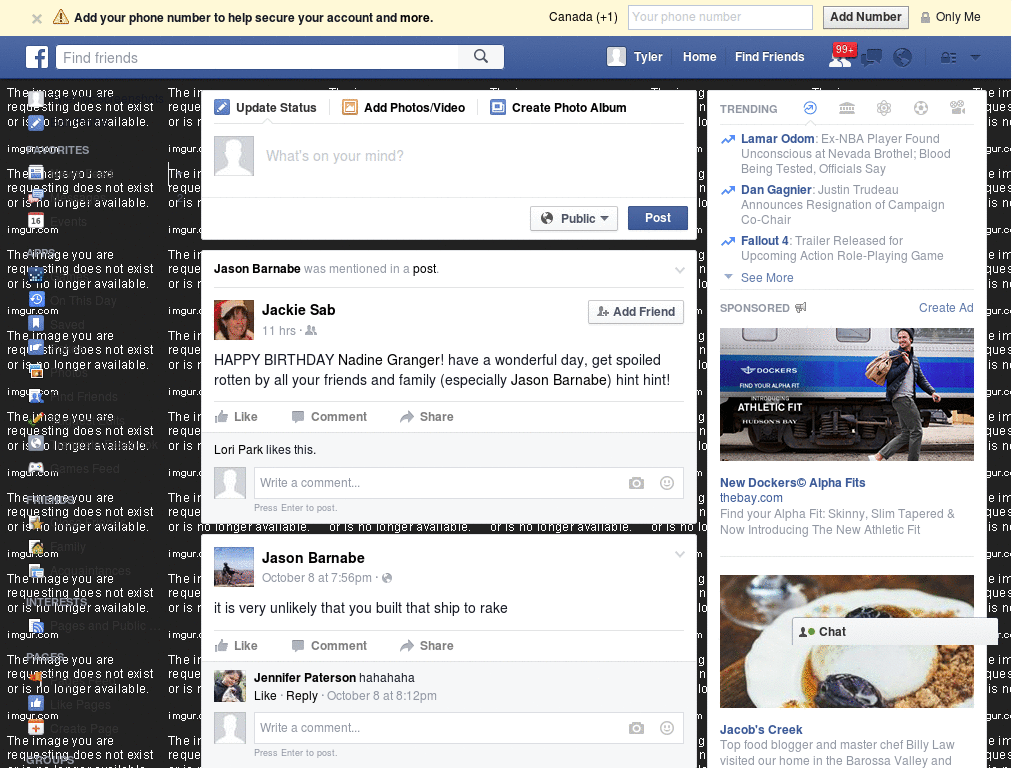Expand options chevron on Jackie Sab's post story
Viewport: 1024px width, 768px height.
(680, 270)
